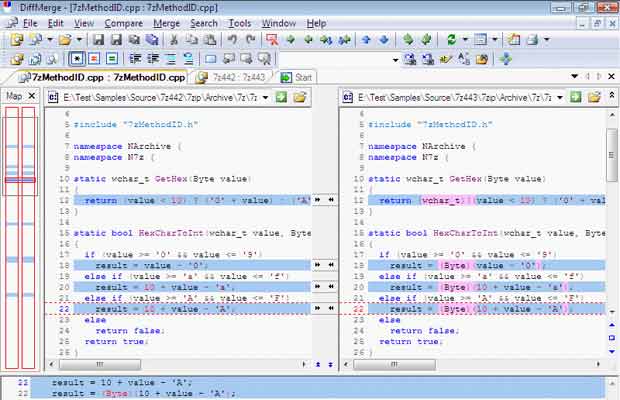This screenshot has height=400, width=620.
Task: Expand the right file path dropdown
Action: tap(560, 97)
